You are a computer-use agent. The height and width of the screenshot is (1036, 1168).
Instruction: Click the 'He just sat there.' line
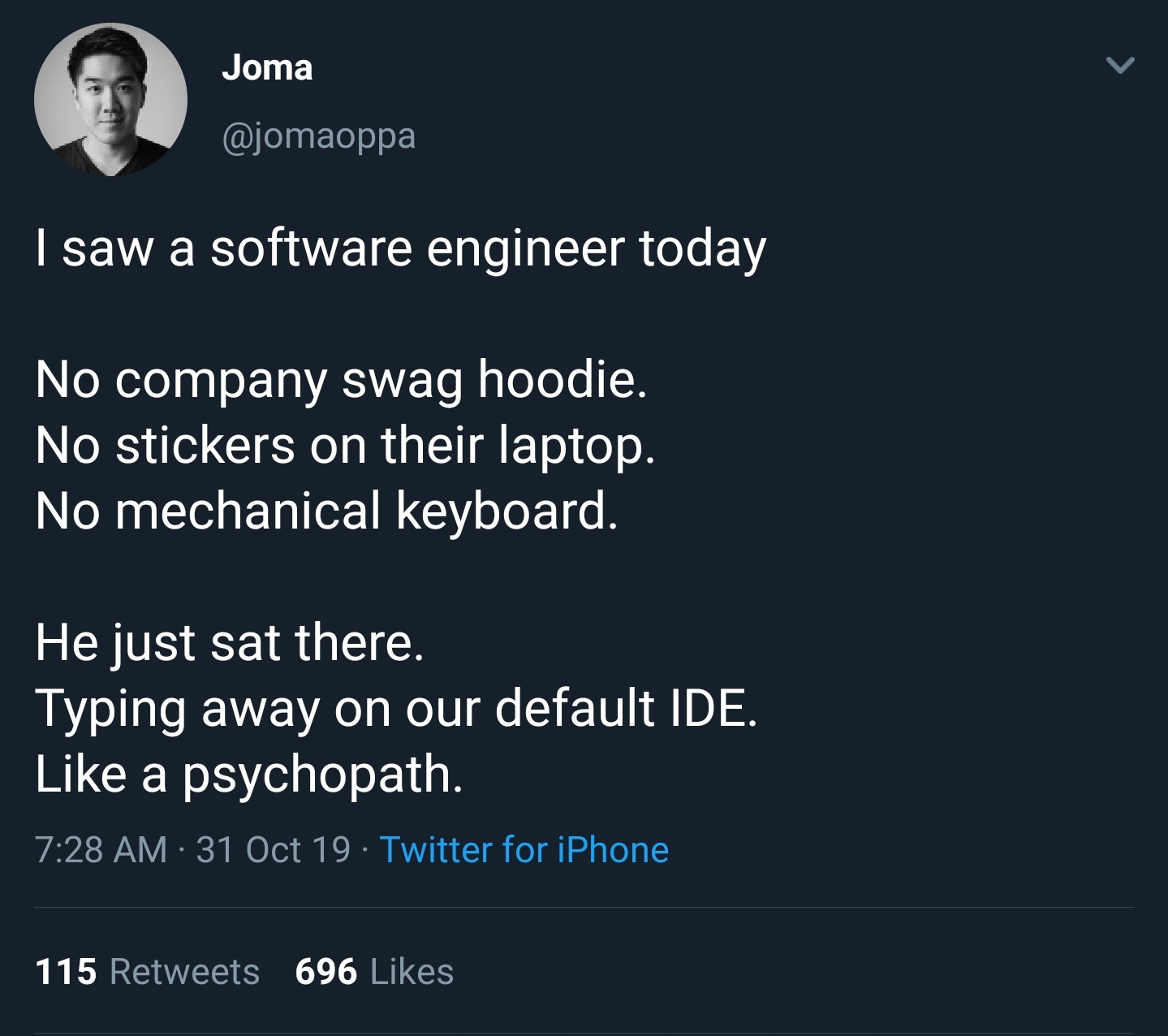pyautogui.click(x=230, y=642)
